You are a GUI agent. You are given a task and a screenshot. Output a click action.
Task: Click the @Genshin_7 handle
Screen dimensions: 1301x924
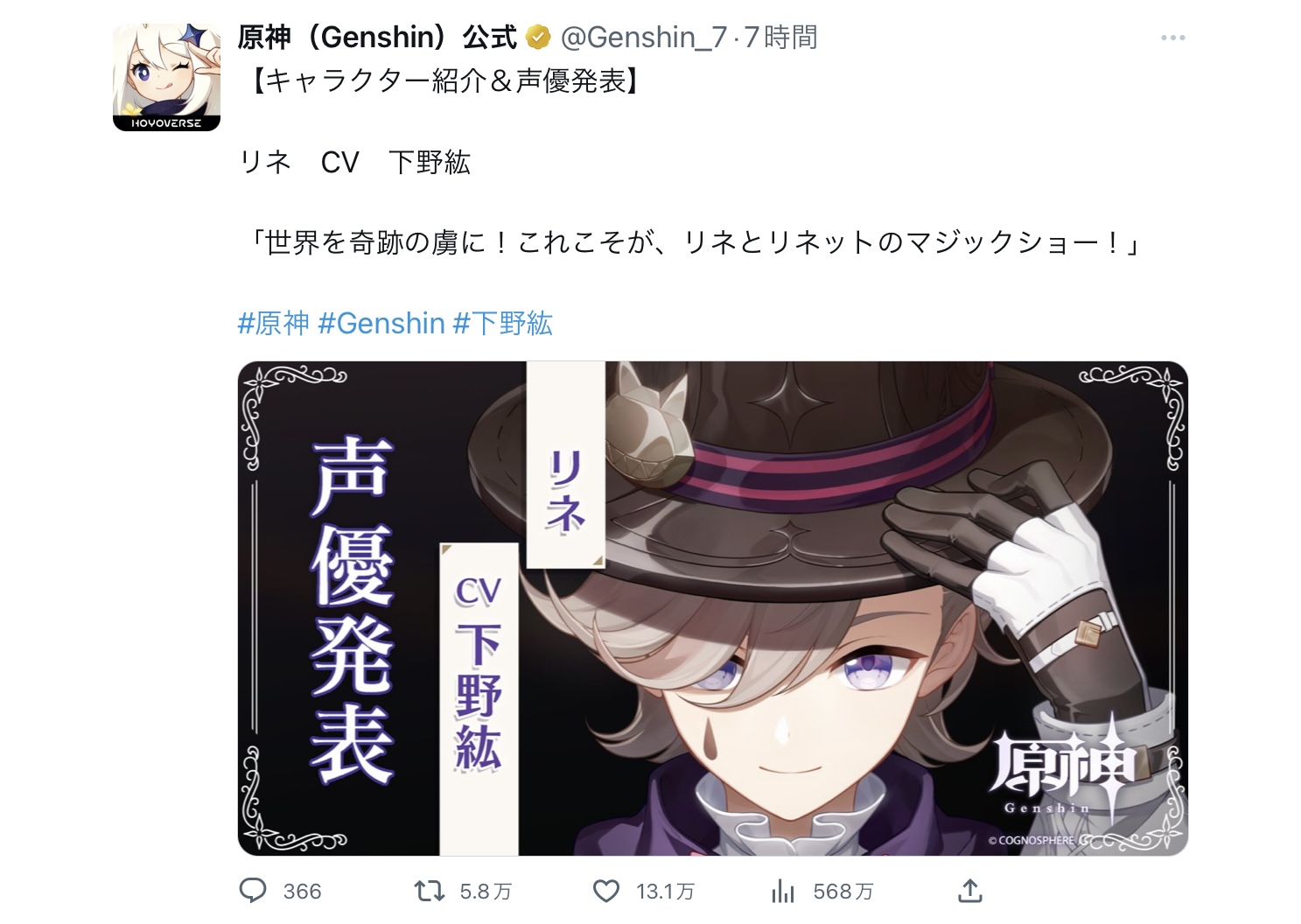click(643, 38)
